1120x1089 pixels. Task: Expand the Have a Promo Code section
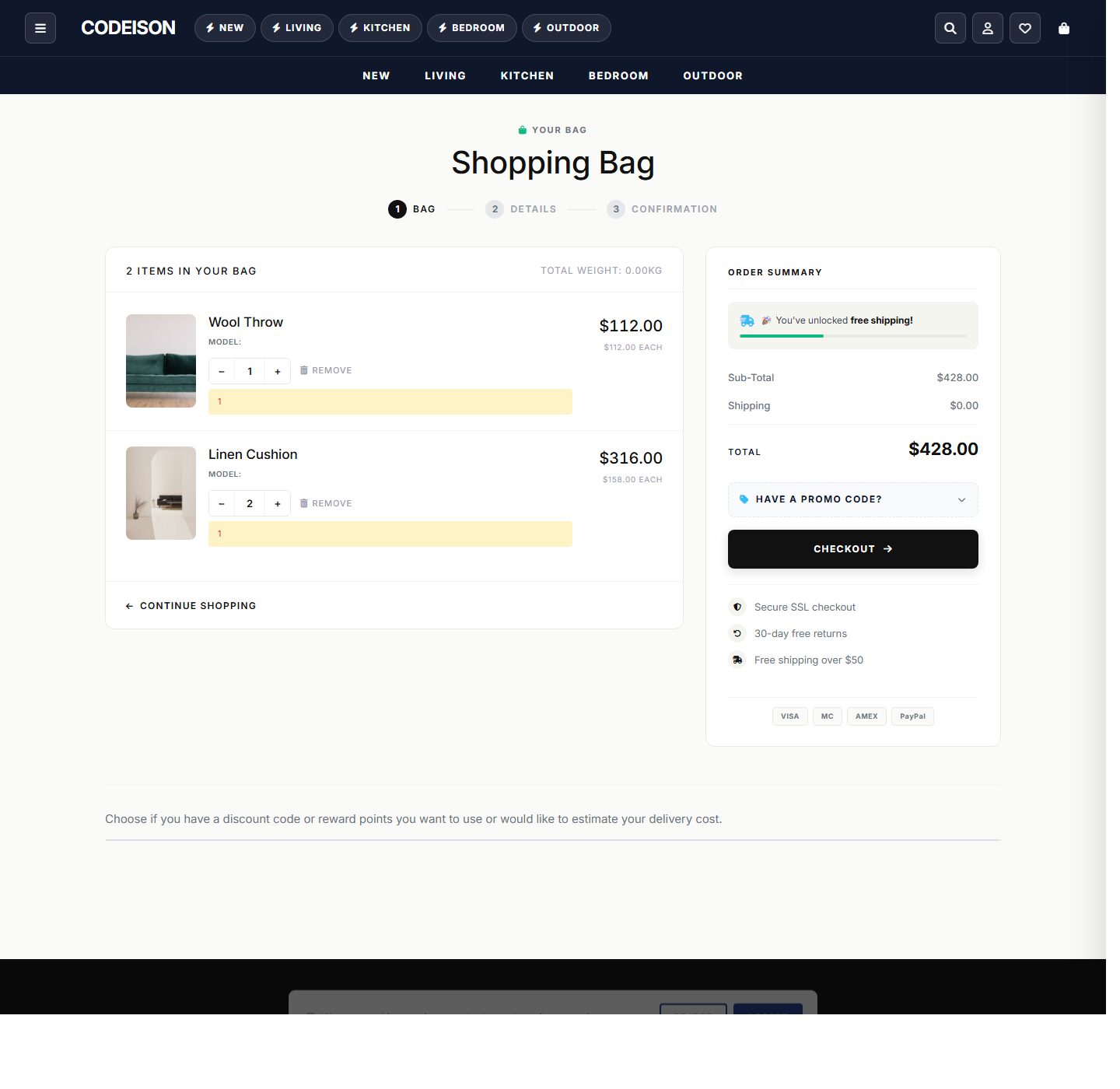click(x=852, y=499)
